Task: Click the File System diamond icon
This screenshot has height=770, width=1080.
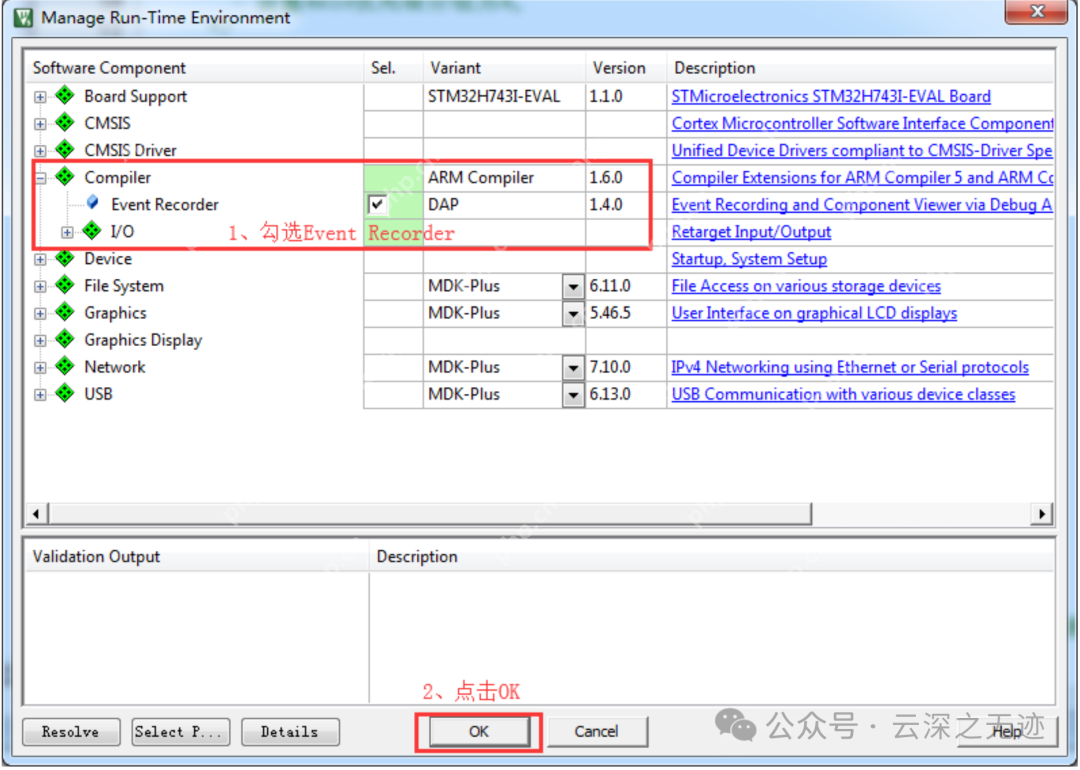Action: (x=65, y=284)
